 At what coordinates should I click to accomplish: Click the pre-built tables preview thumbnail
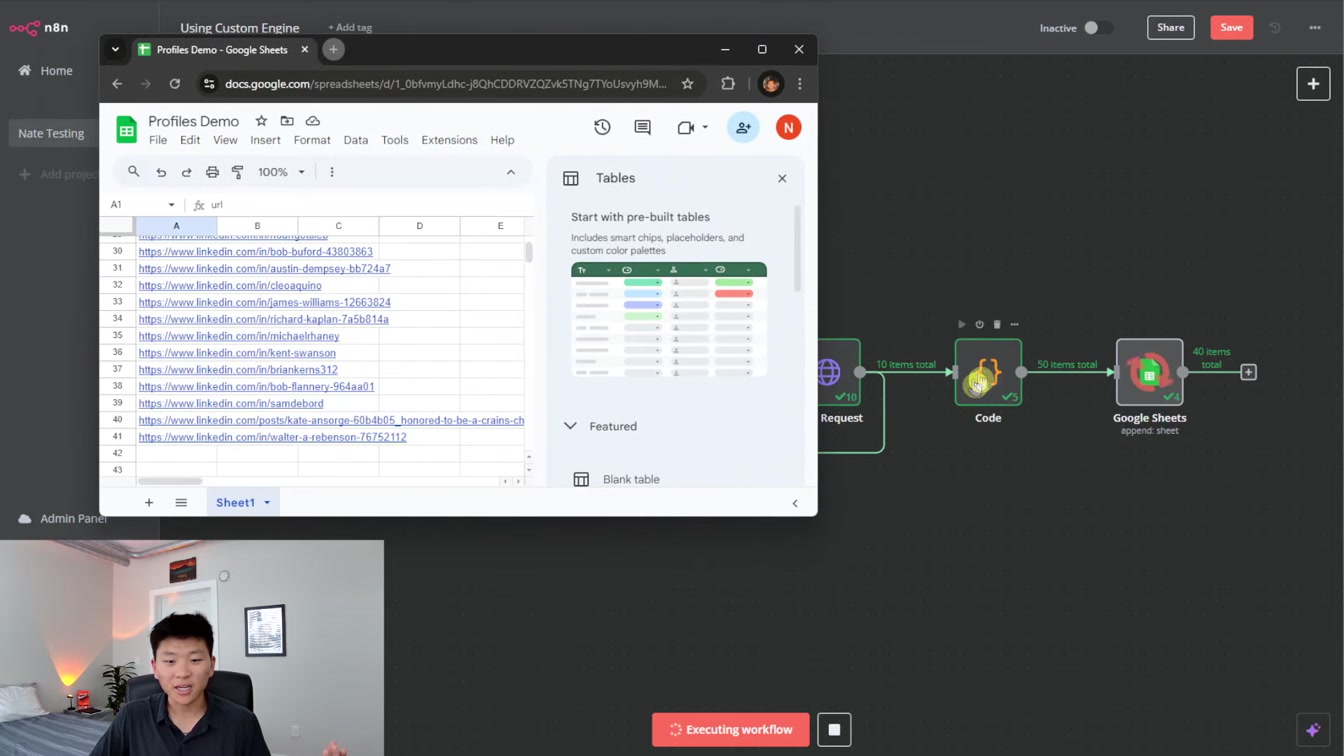(669, 320)
